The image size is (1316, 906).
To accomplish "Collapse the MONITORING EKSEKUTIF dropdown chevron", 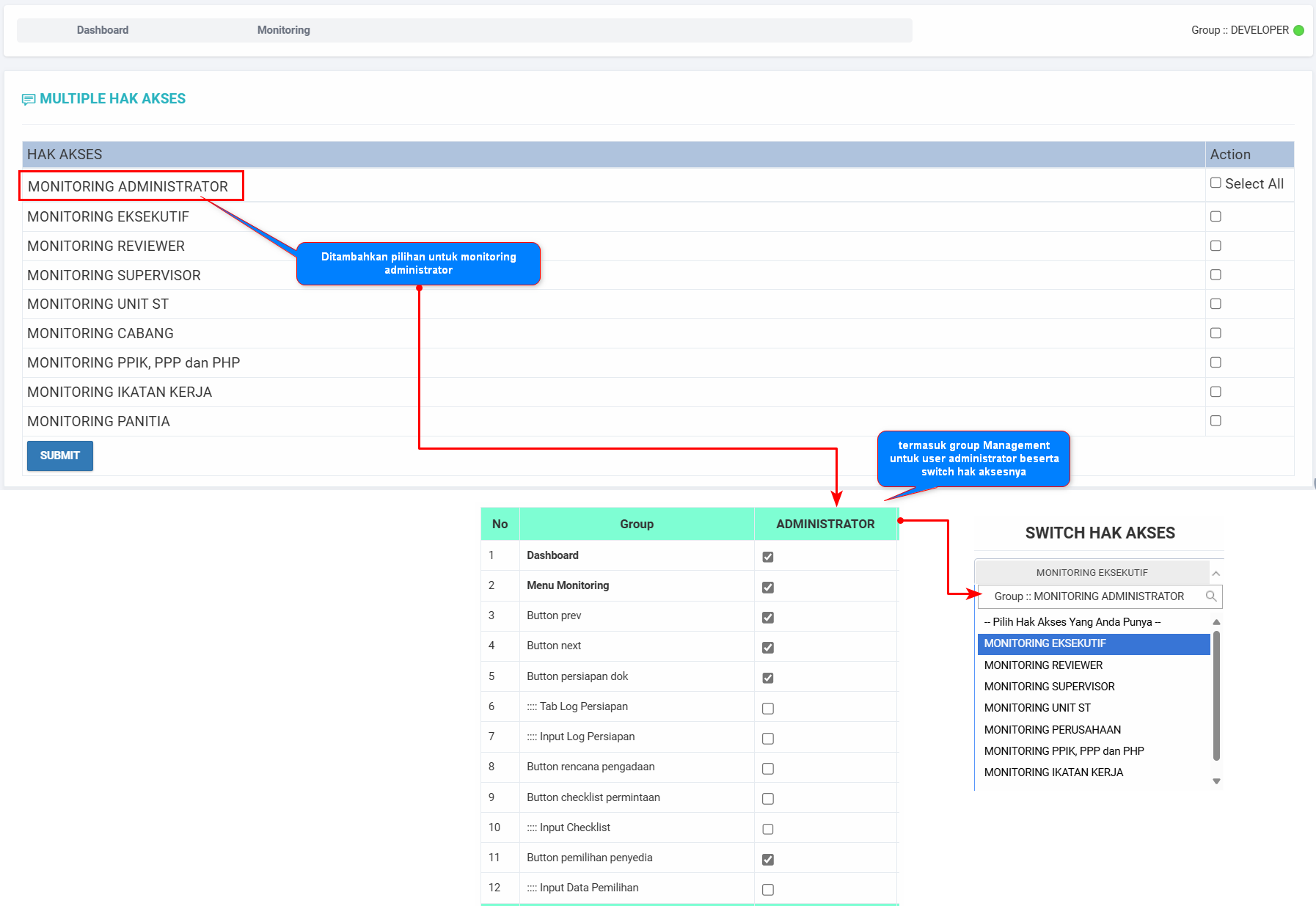I will coord(1216,573).
